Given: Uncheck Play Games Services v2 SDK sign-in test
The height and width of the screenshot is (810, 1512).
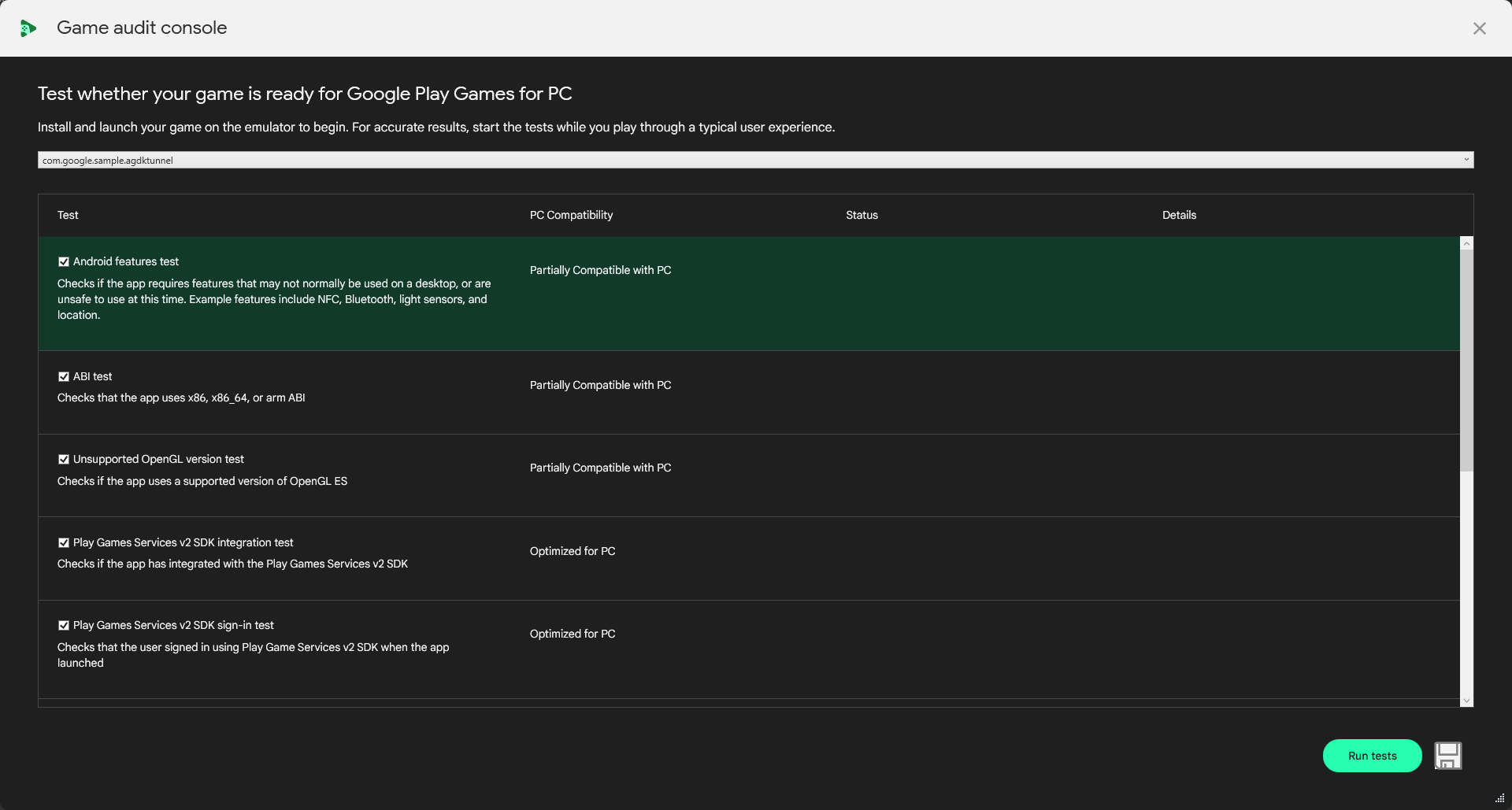Looking at the screenshot, I should coord(64,624).
